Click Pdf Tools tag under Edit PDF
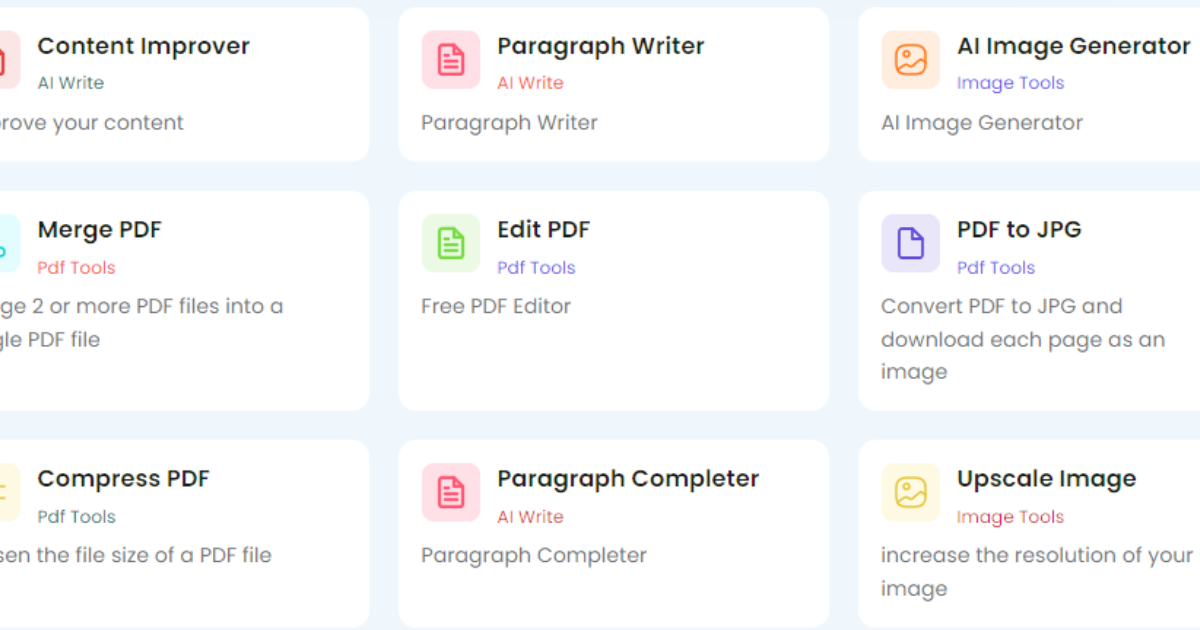This screenshot has width=1200, height=630. 536,267
